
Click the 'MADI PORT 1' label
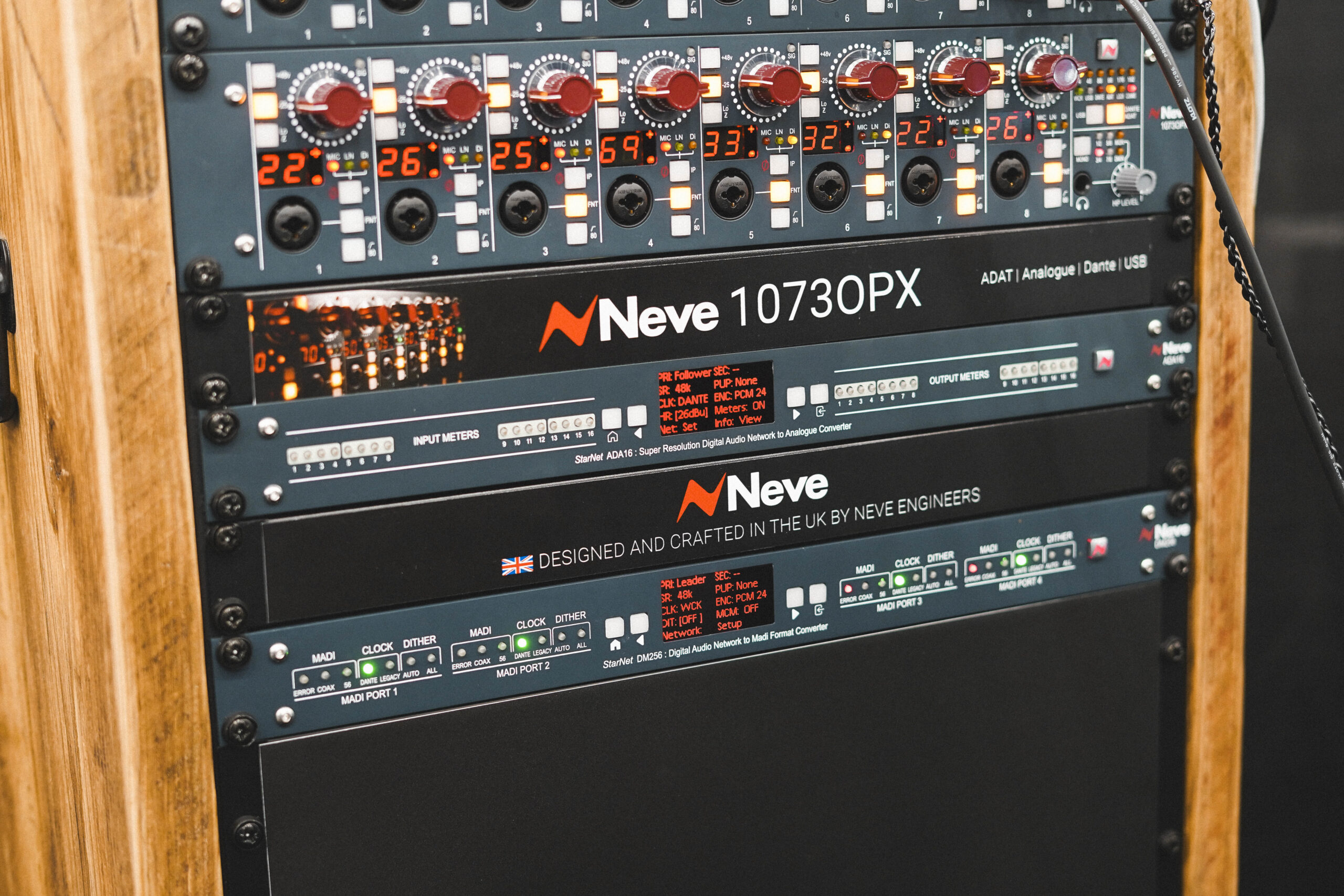[x=369, y=695]
